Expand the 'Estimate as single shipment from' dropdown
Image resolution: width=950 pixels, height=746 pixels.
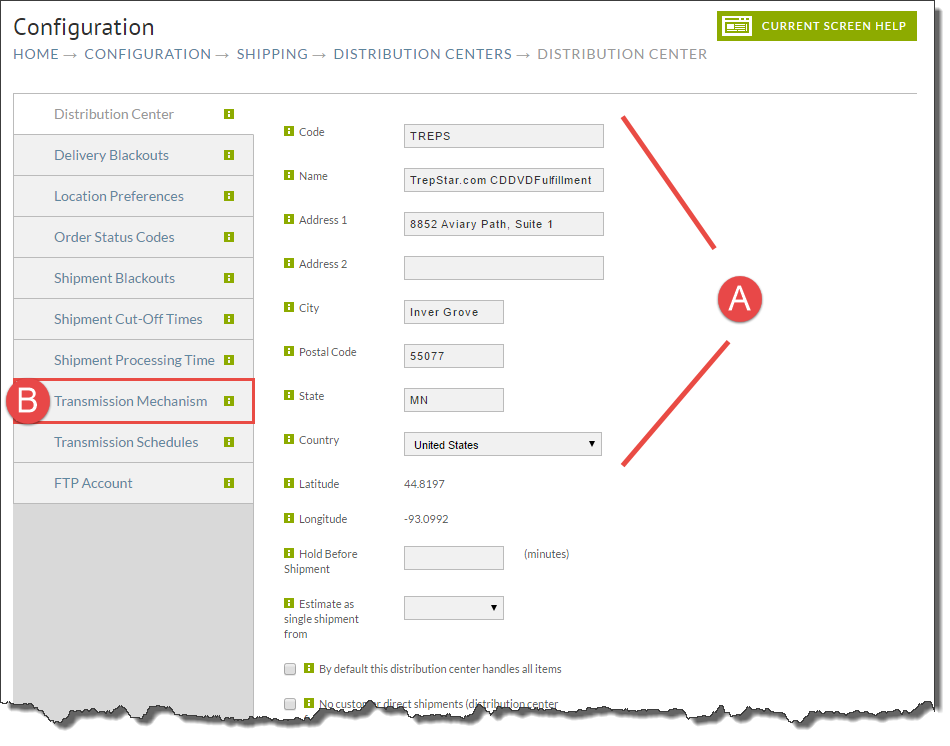454,608
